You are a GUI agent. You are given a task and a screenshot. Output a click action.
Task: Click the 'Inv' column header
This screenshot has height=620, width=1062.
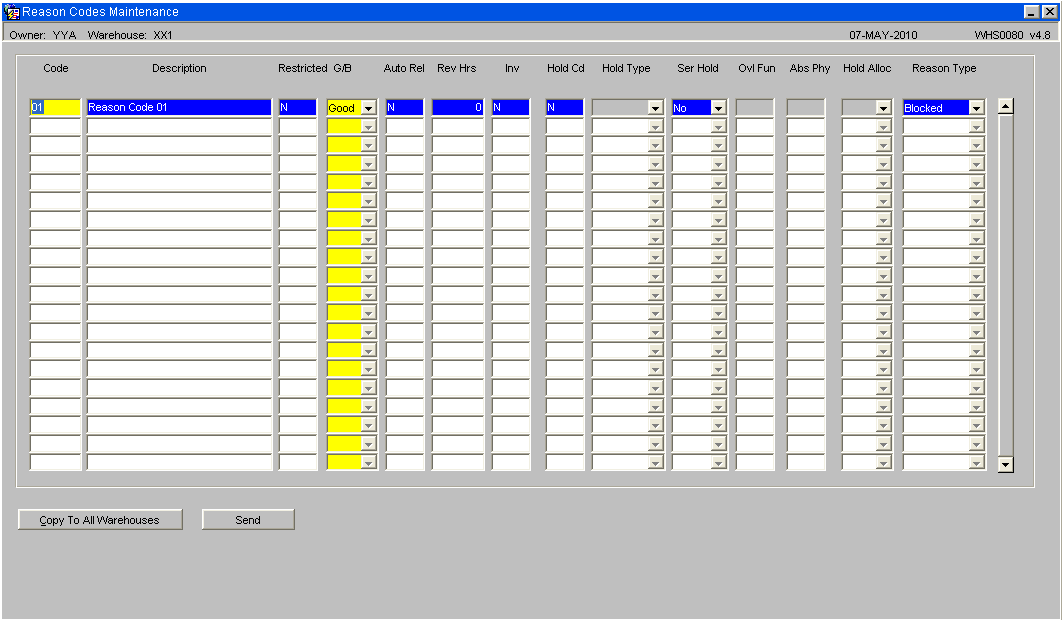(512, 68)
